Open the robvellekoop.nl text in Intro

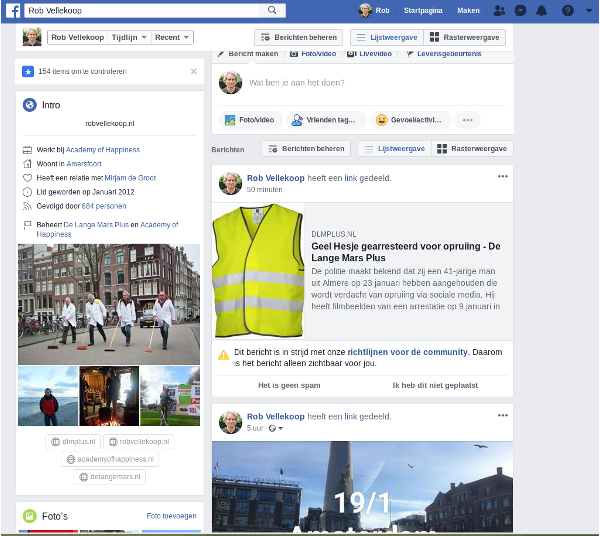110,124
